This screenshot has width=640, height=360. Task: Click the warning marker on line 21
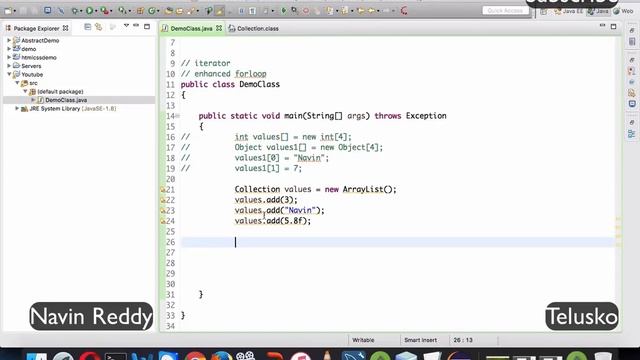click(x=163, y=189)
